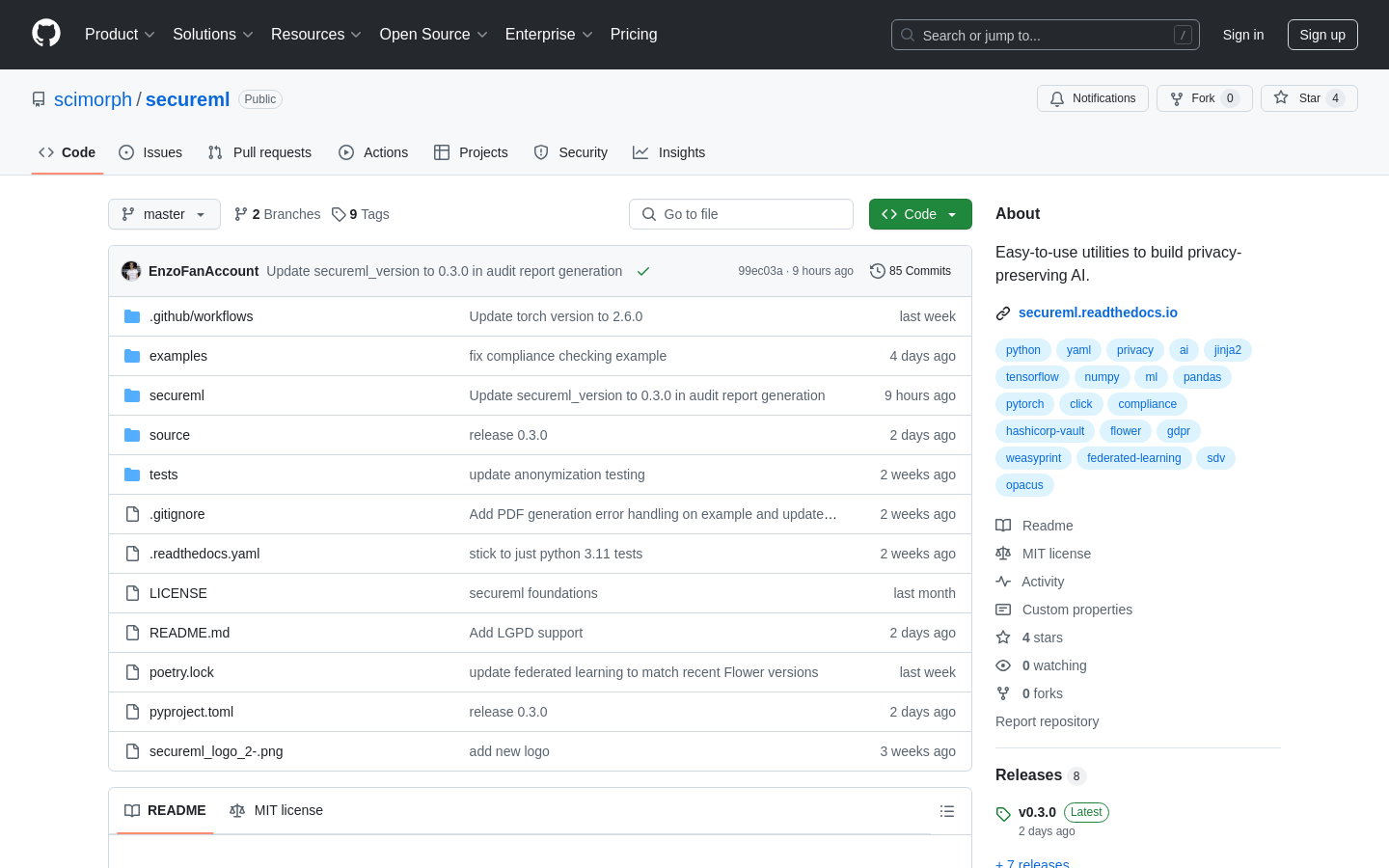The width and height of the screenshot is (1389, 868).
Task: Click the green commit status checkmark
Action: pyautogui.click(x=643, y=271)
